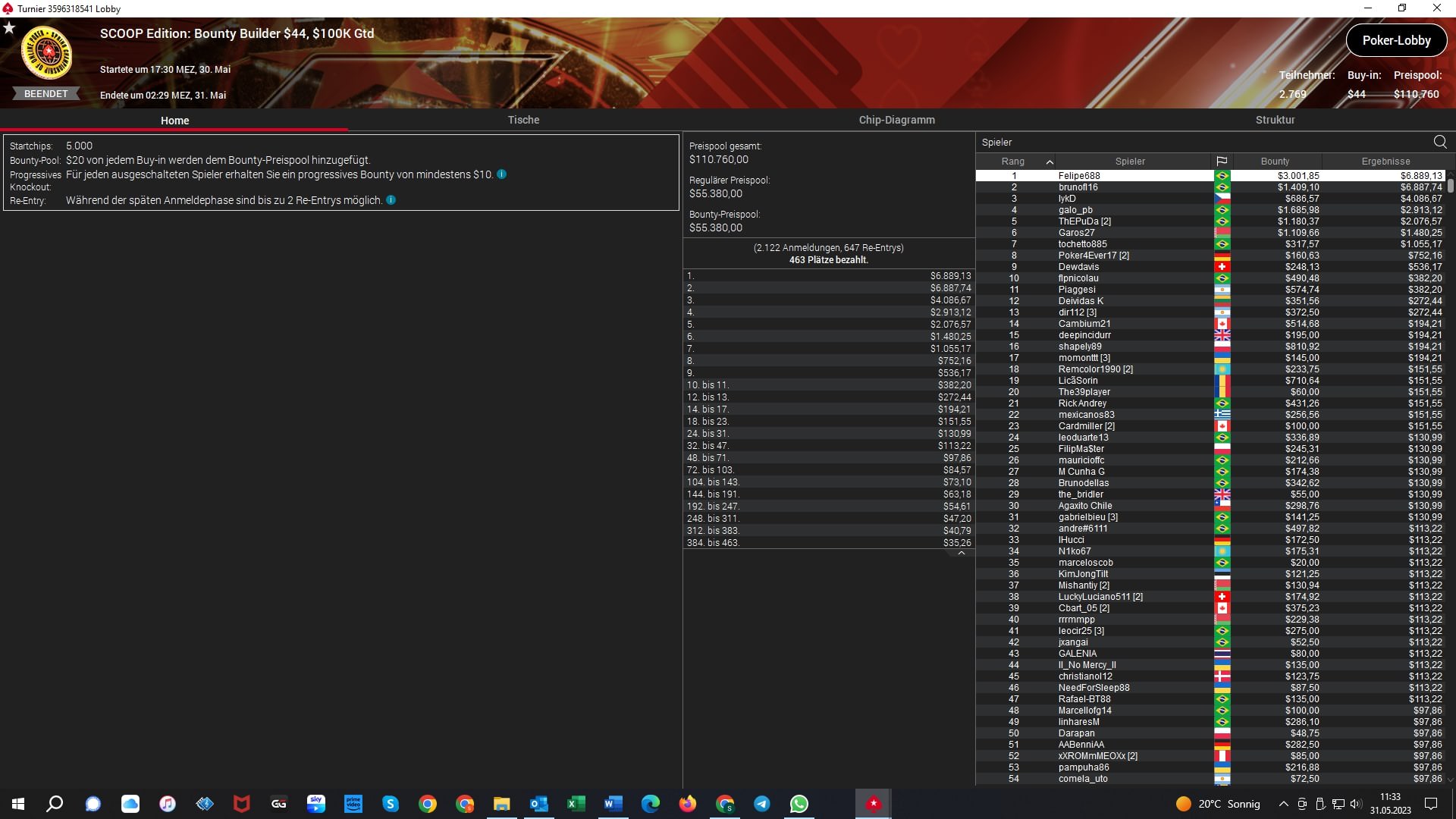Select player LuckyLuciano511 [2]

(x=1211, y=597)
